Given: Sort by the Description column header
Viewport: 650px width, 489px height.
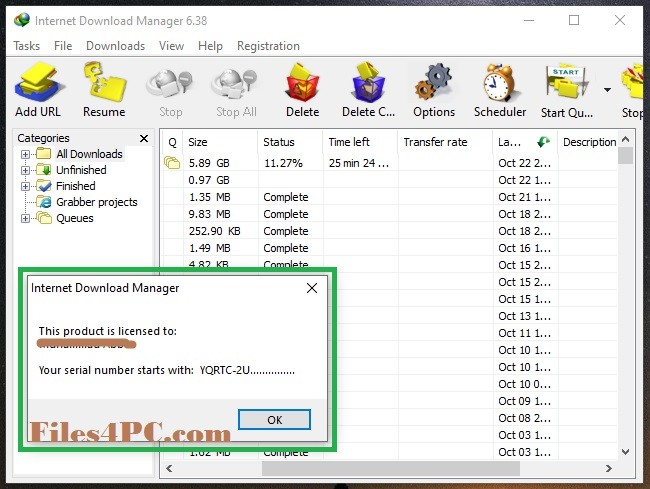Looking at the screenshot, I should click(588, 142).
